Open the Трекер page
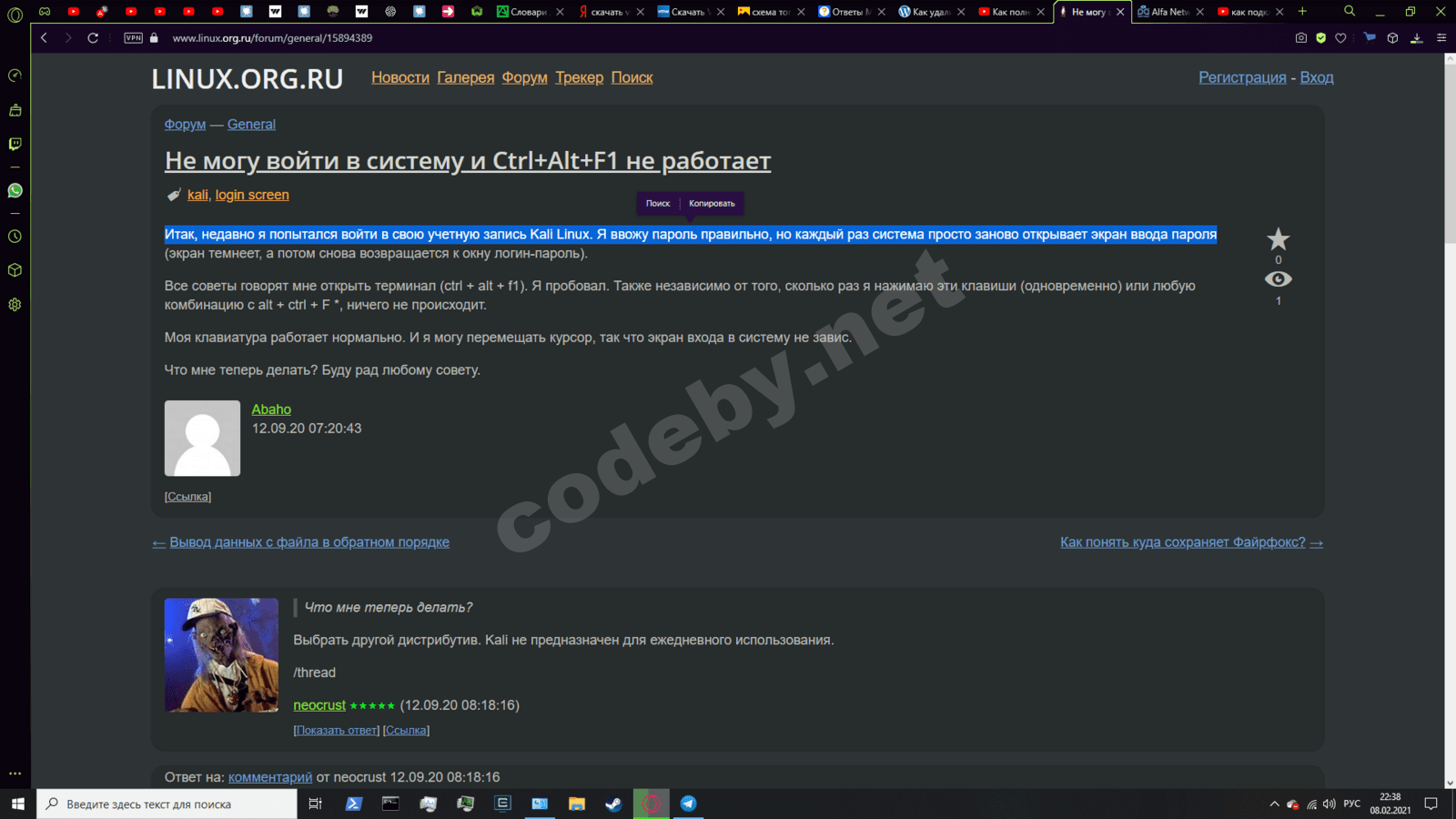Image resolution: width=1456 pixels, height=819 pixels. click(x=580, y=77)
